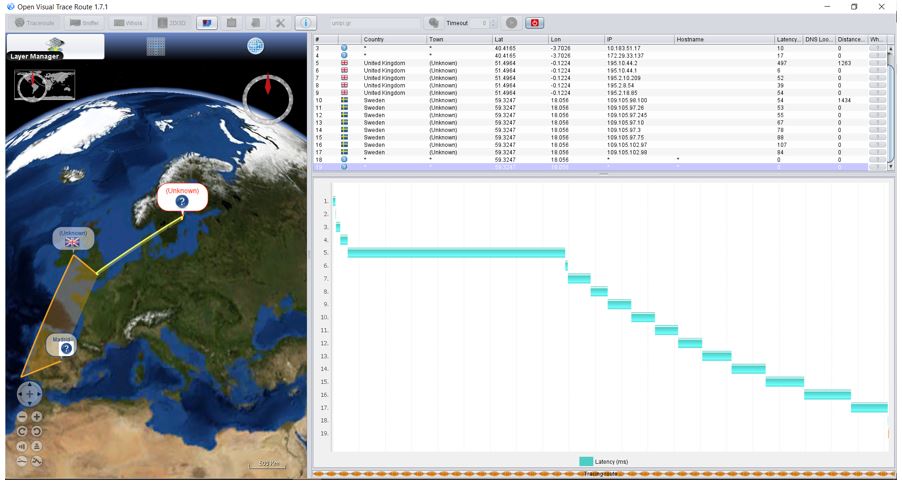This screenshot has width=902, height=485.
Task: Select the highlighted row 19 in the table
Action: [591, 167]
